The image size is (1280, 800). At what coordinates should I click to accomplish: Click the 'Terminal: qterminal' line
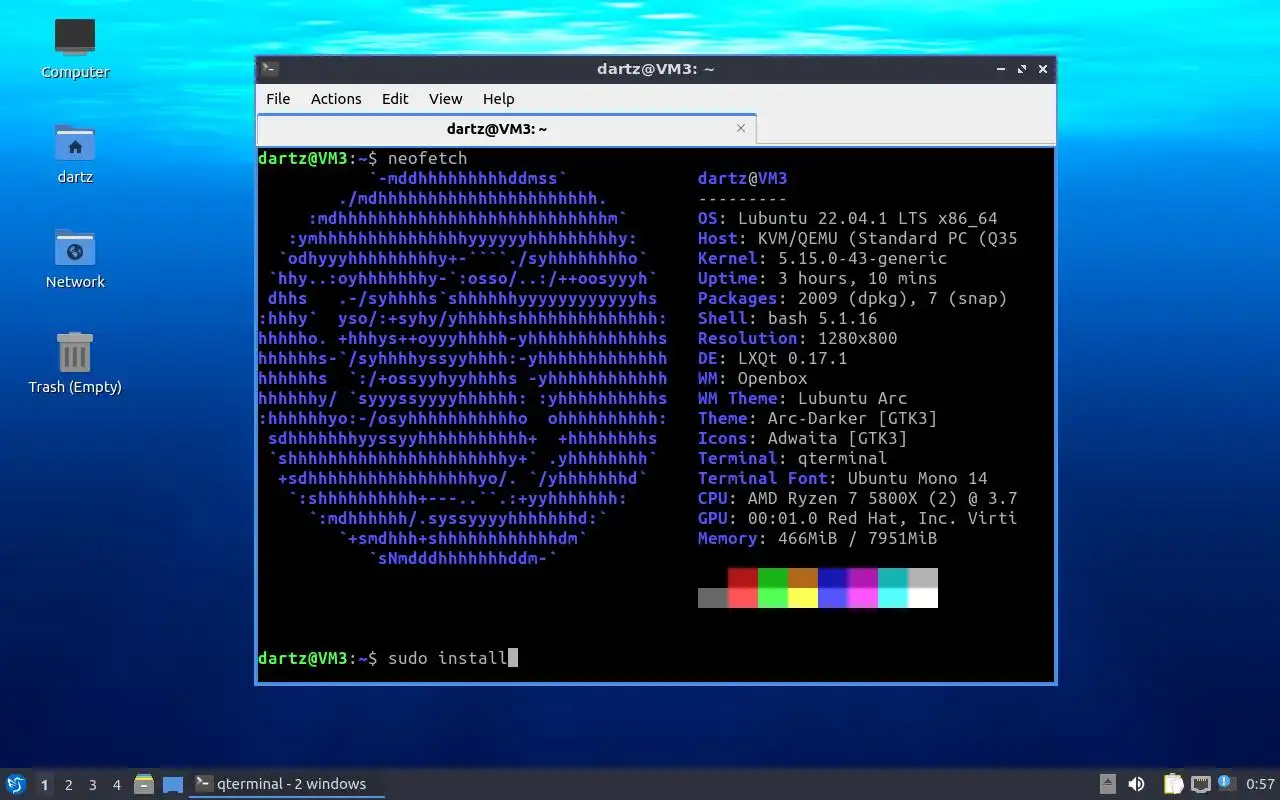792,458
